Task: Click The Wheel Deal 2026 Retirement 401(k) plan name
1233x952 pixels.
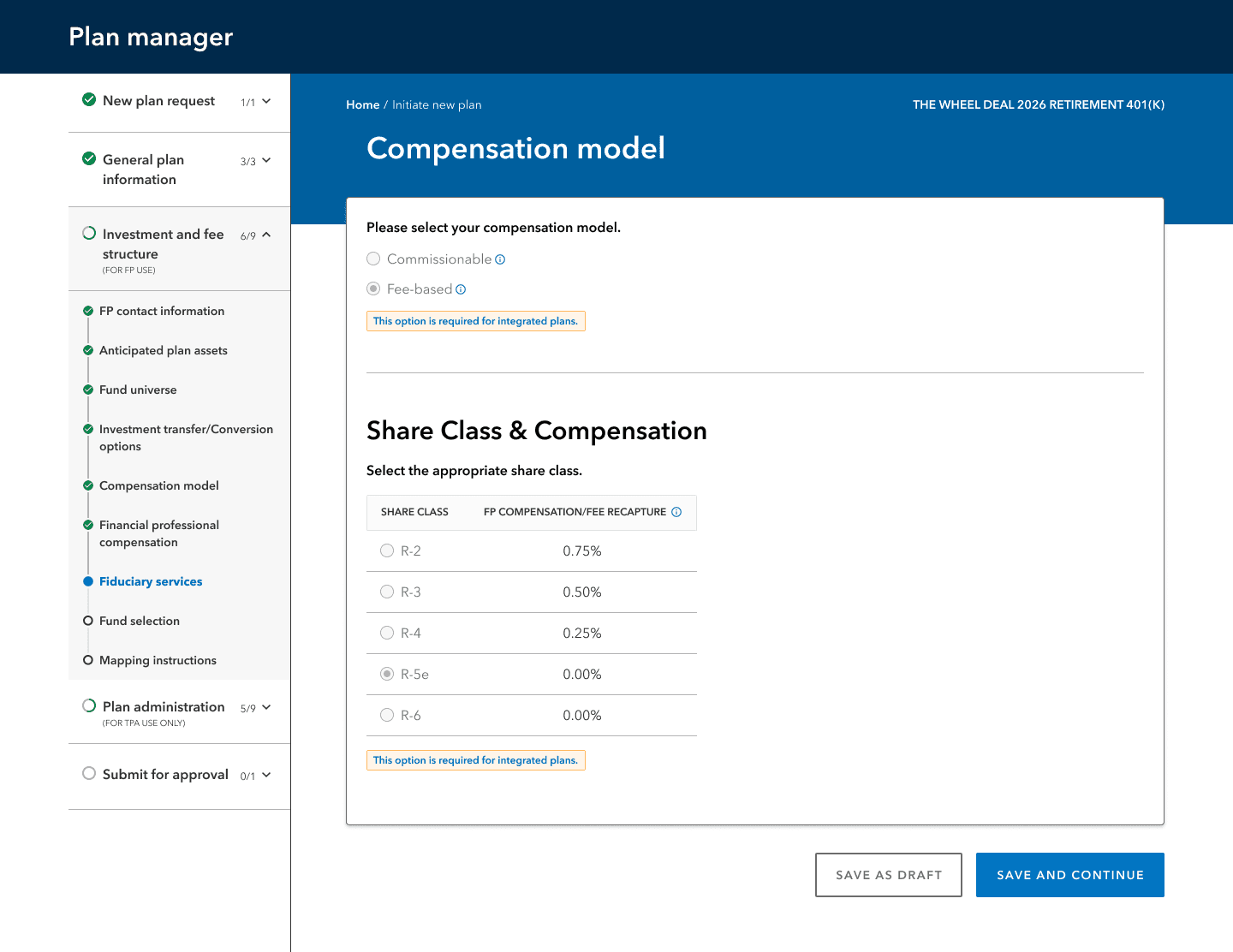Action: click(x=1039, y=104)
